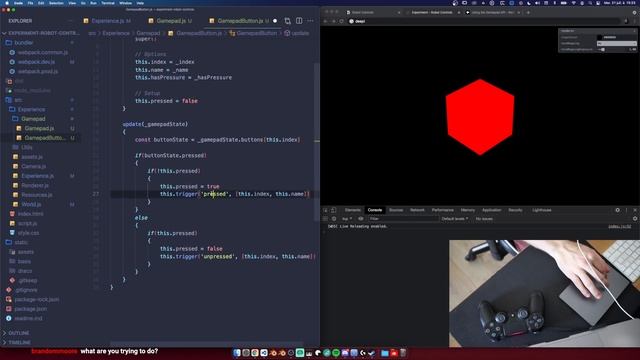Click the console Filter field

point(403,219)
